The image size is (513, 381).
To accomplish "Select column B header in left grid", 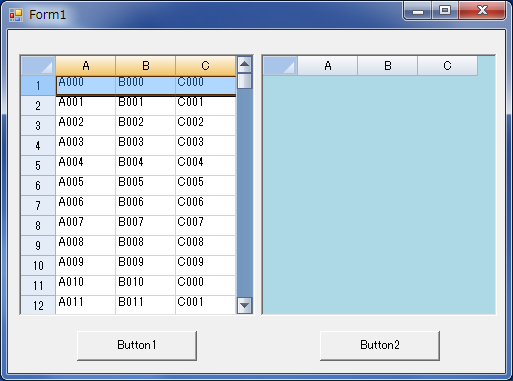I will (146, 66).
